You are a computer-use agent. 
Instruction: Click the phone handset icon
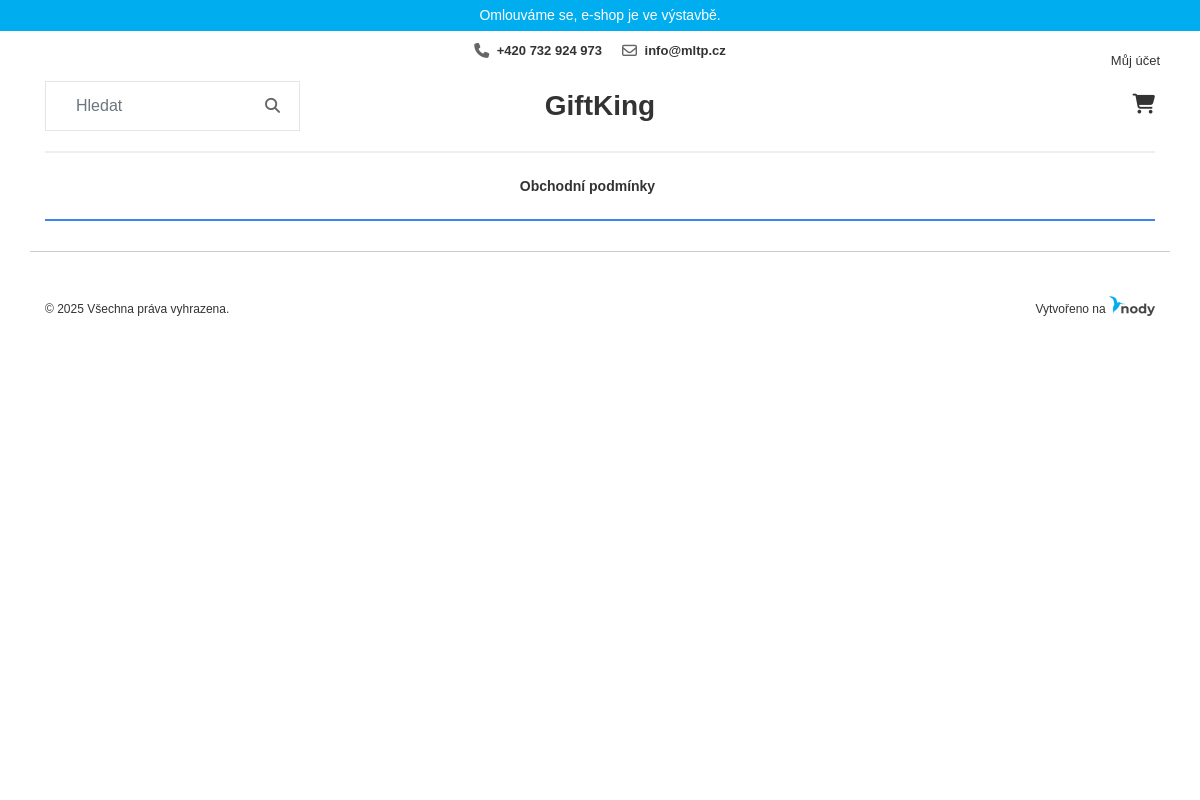click(x=481, y=50)
